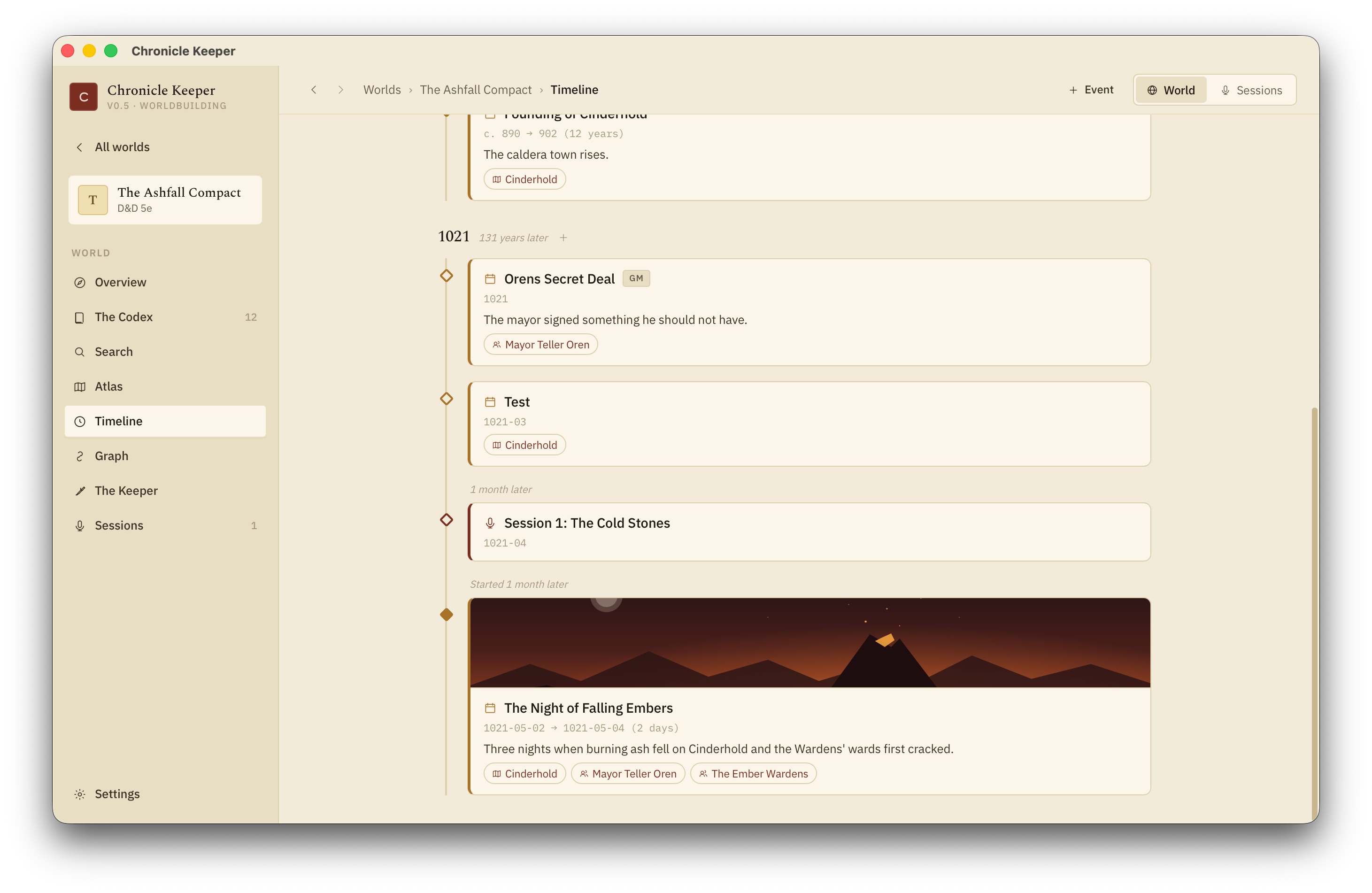Click the 'The caldera town rises.' description

(546, 154)
